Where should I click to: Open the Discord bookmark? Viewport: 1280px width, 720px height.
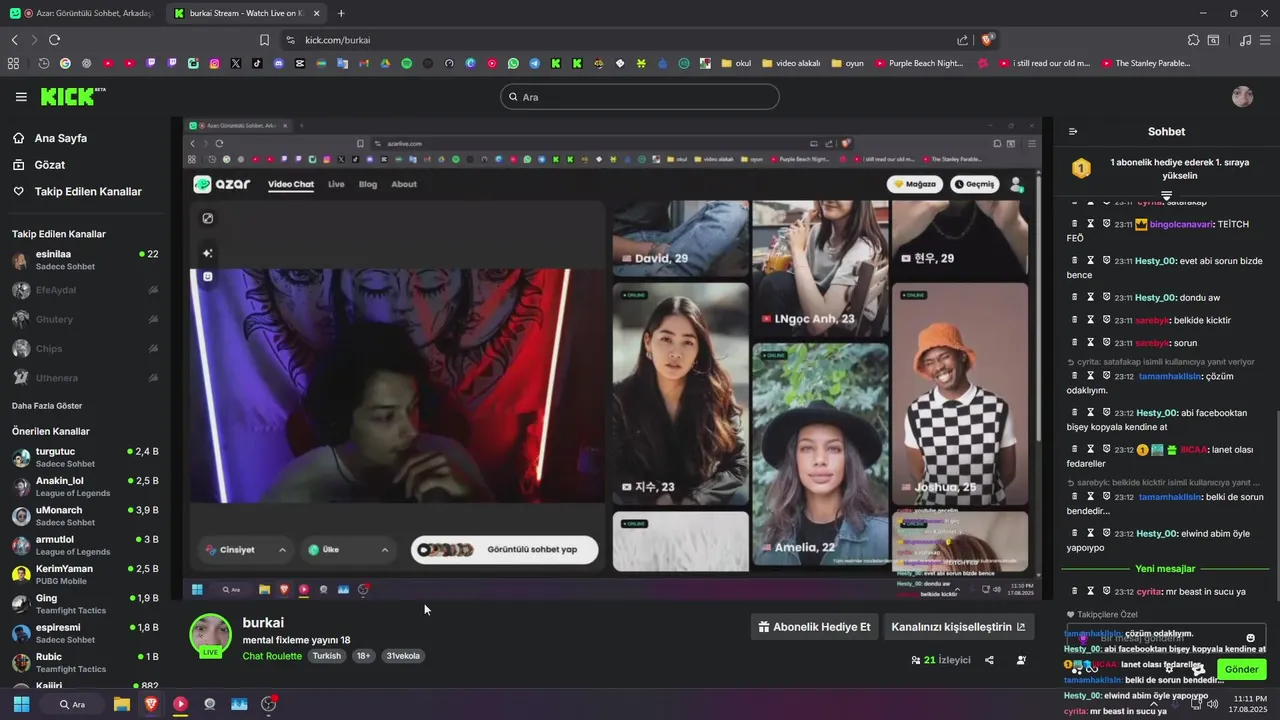point(279,63)
